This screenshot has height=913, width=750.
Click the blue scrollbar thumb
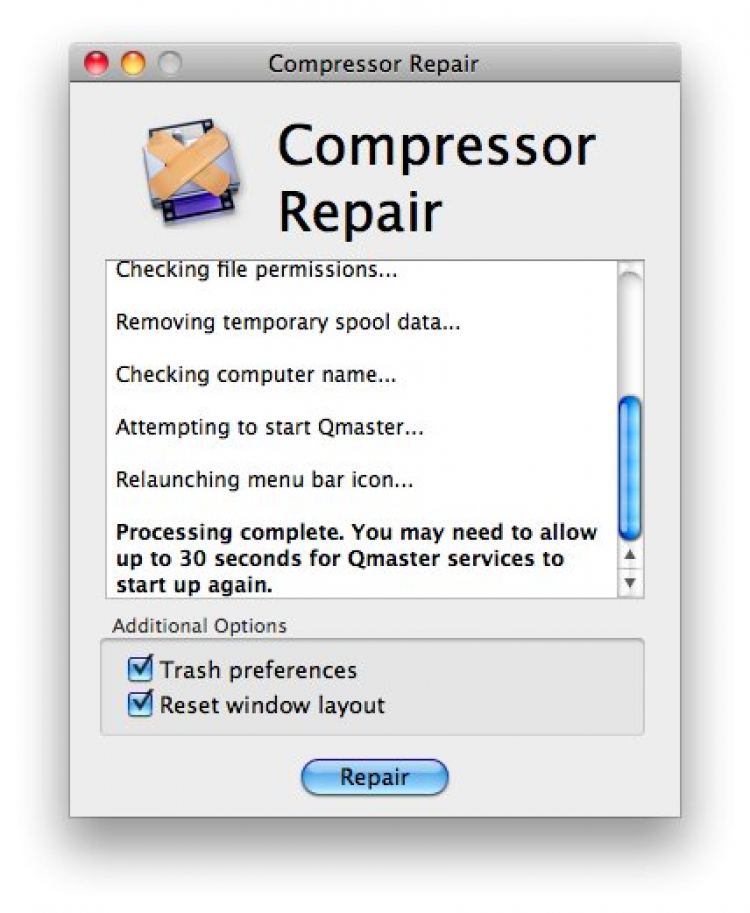pyautogui.click(x=630, y=467)
